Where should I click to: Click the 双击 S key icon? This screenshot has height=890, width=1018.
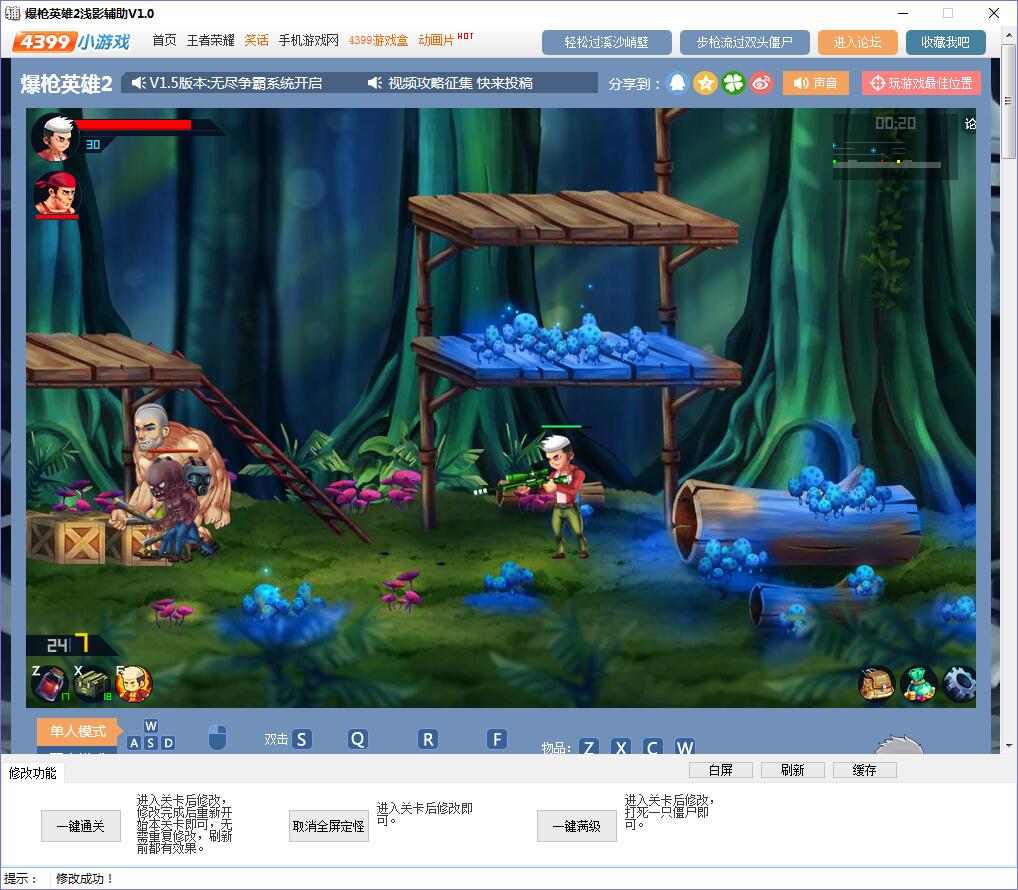(x=302, y=739)
